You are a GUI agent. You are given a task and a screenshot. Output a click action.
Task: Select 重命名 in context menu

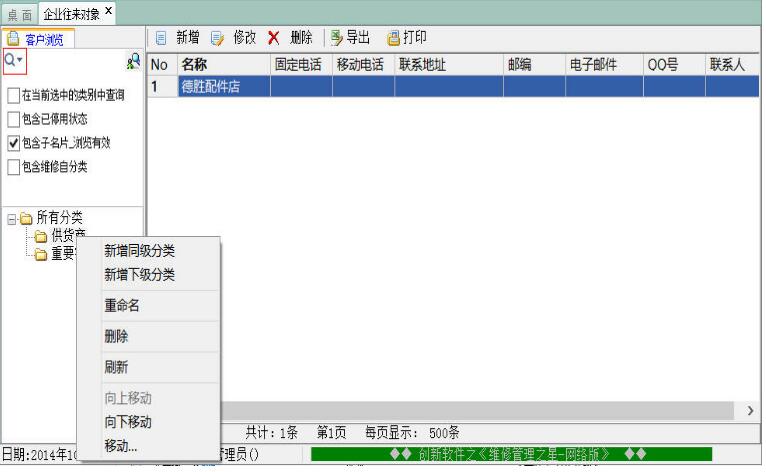(122, 306)
